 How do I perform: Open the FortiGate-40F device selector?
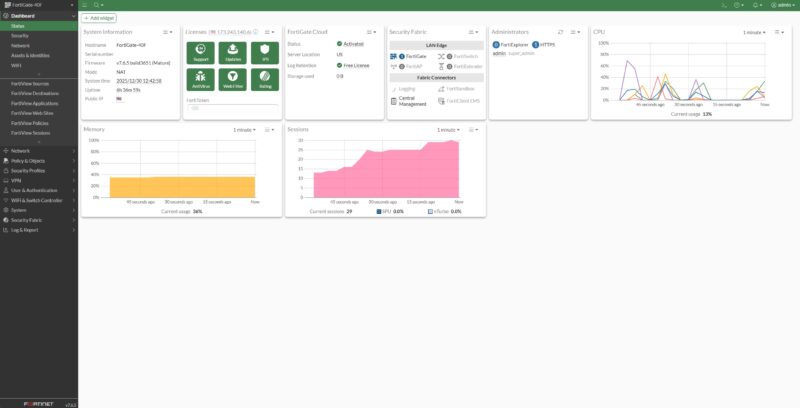(x=39, y=5)
